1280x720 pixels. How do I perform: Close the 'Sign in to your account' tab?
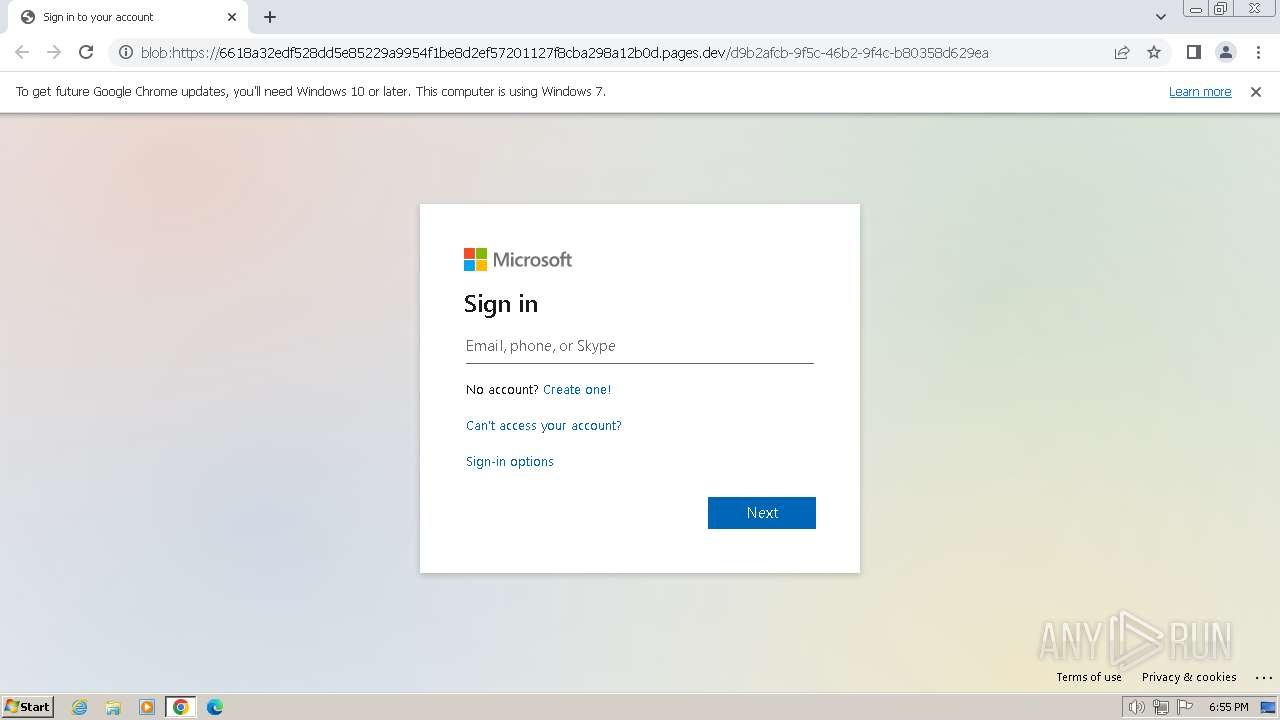click(x=232, y=17)
